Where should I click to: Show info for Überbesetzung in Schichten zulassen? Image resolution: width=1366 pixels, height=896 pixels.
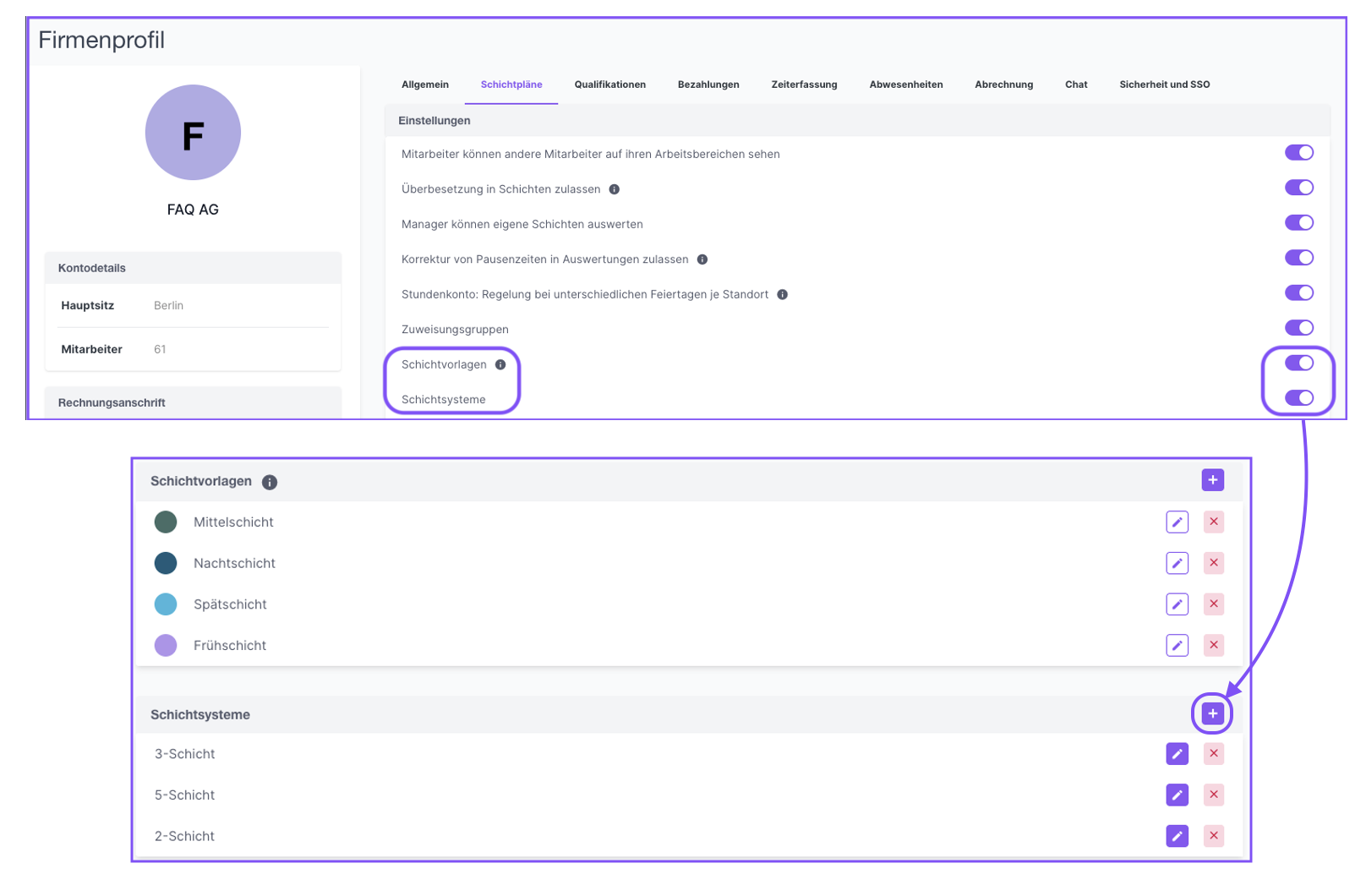tap(615, 189)
